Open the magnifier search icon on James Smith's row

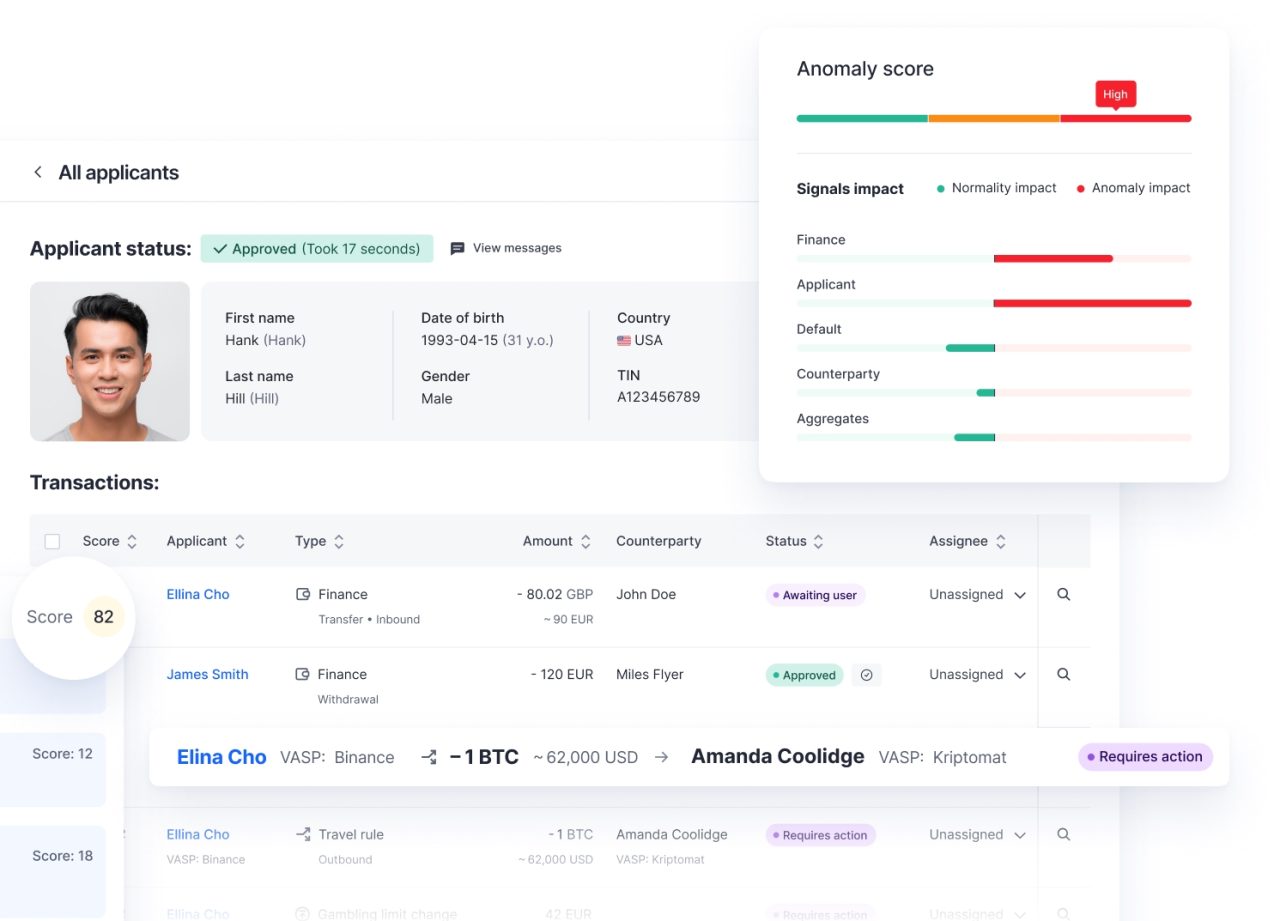click(x=1065, y=674)
